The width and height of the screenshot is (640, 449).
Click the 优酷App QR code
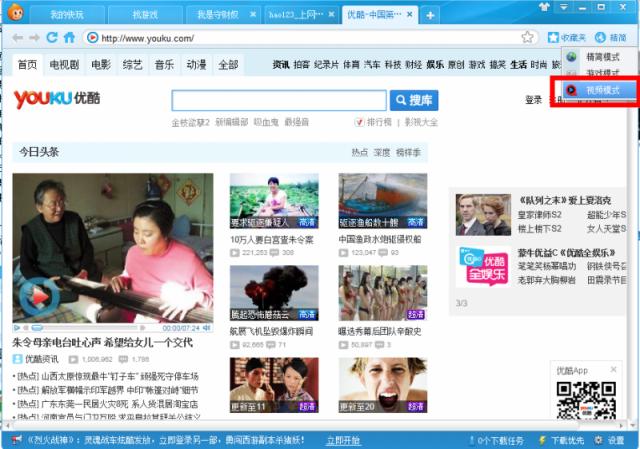pyautogui.click(x=586, y=400)
